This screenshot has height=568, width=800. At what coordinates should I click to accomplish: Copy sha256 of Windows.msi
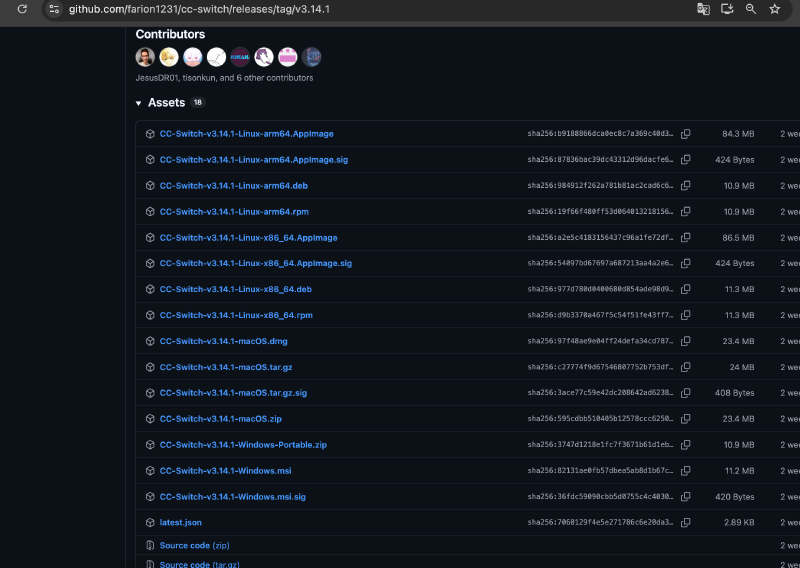tap(686, 471)
